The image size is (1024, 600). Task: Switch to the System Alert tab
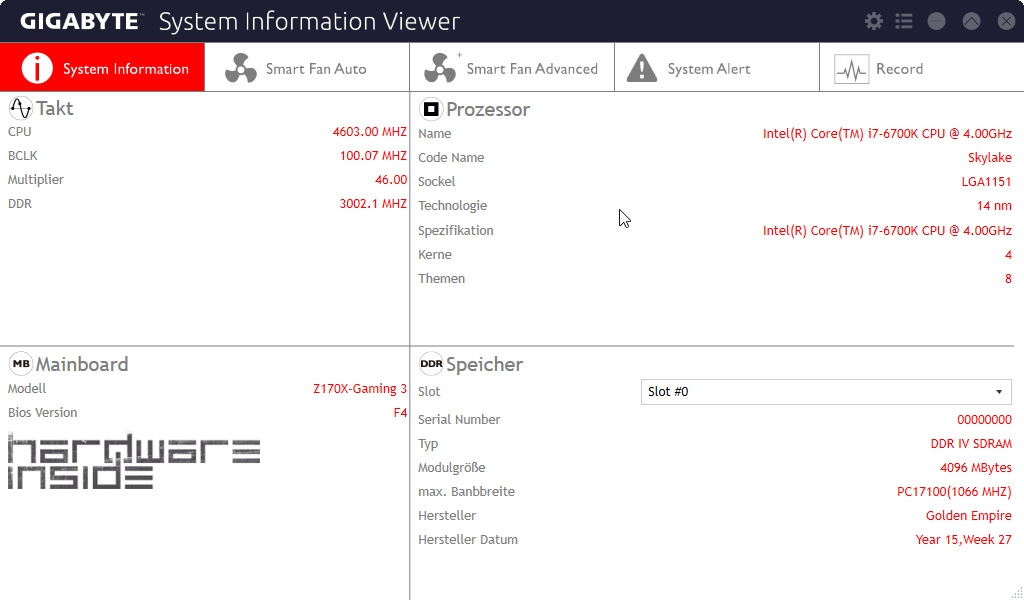[717, 67]
